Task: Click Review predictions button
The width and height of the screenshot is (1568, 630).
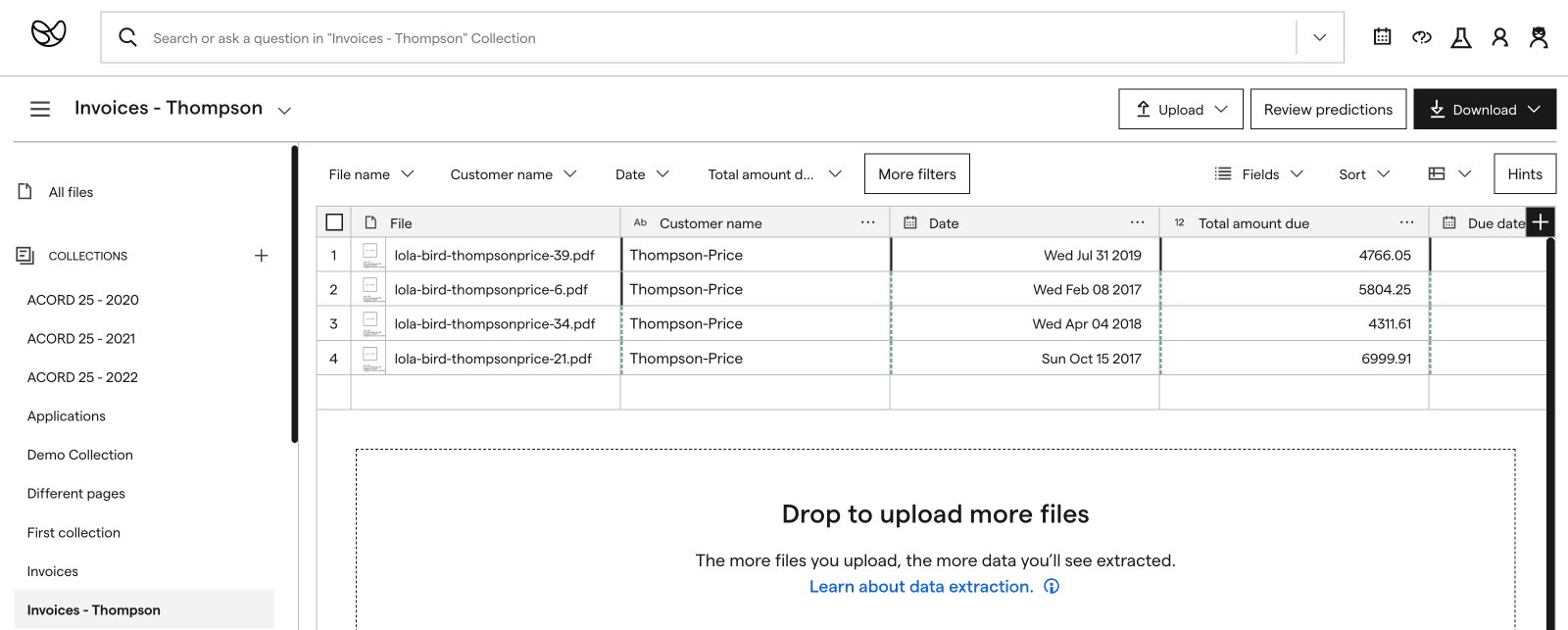Action: [x=1328, y=109]
